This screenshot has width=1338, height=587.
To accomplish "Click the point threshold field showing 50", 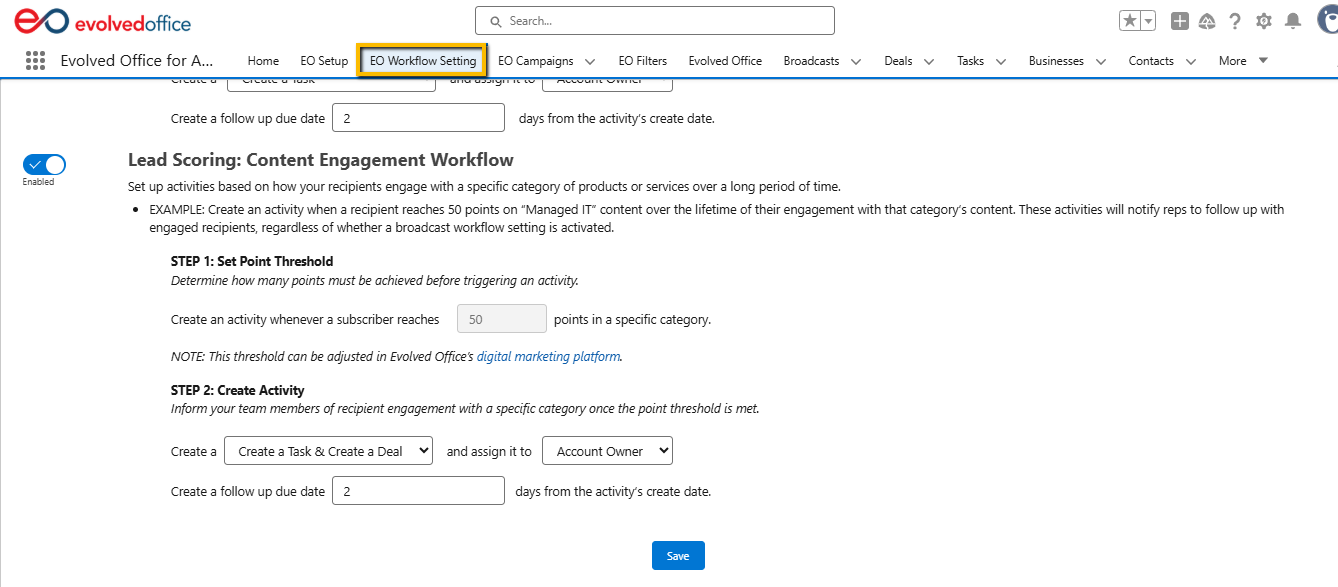I will coord(502,319).
